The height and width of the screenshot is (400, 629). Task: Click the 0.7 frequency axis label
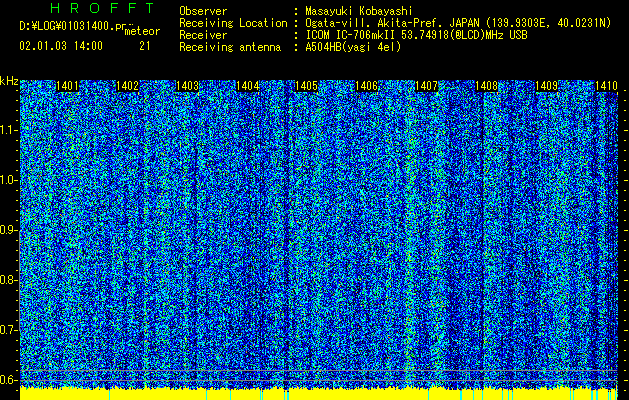[x=8, y=330]
